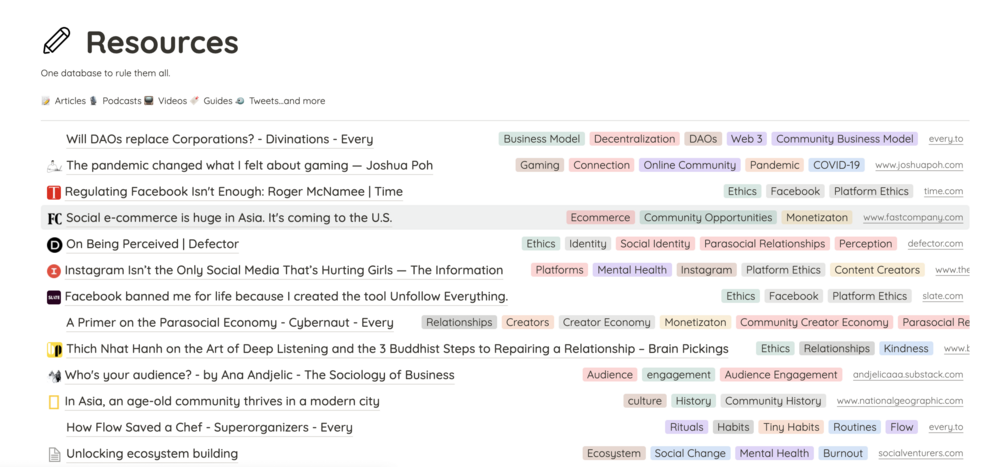This screenshot has height=467, width=1005.
Task: Click the time.com URL
Action: click(943, 192)
